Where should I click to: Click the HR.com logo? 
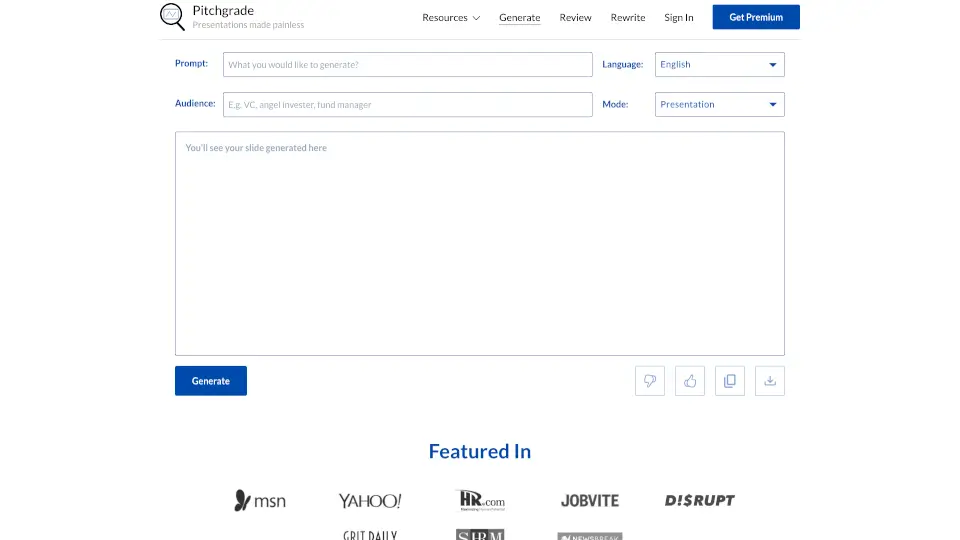480,500
